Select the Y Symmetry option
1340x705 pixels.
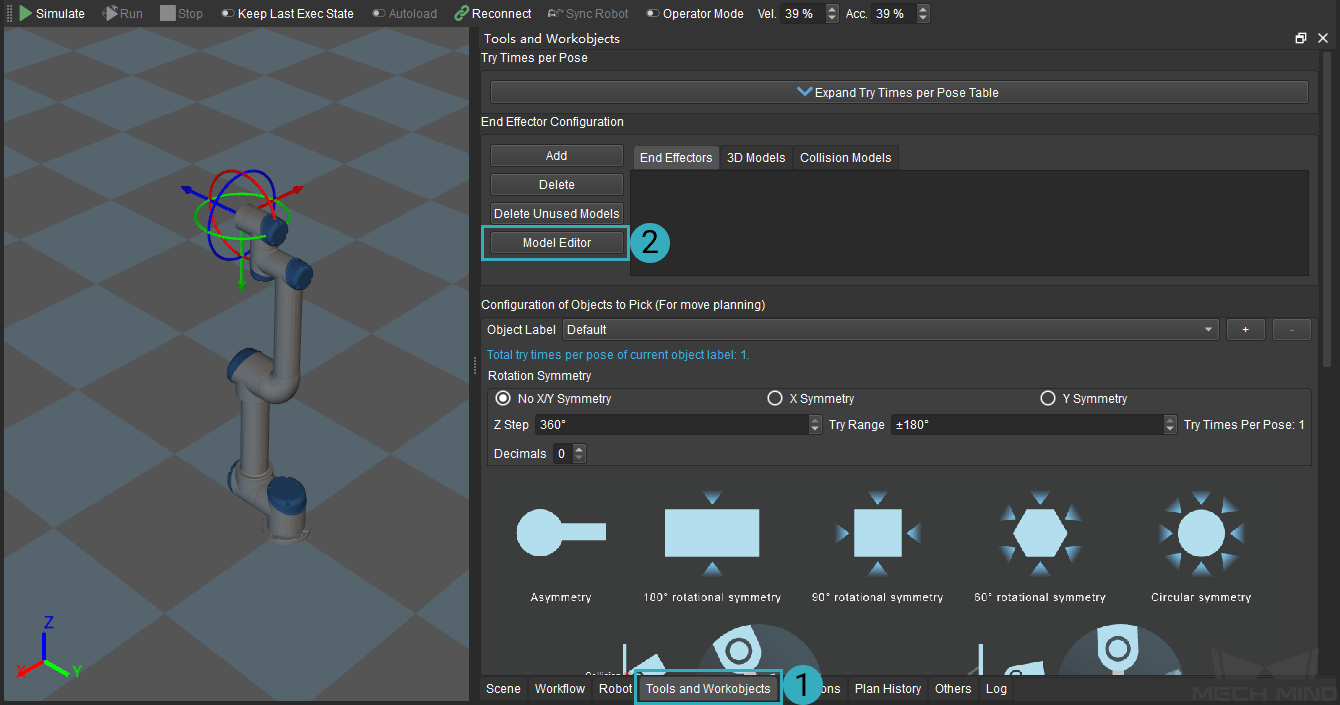coord(1084,399)
